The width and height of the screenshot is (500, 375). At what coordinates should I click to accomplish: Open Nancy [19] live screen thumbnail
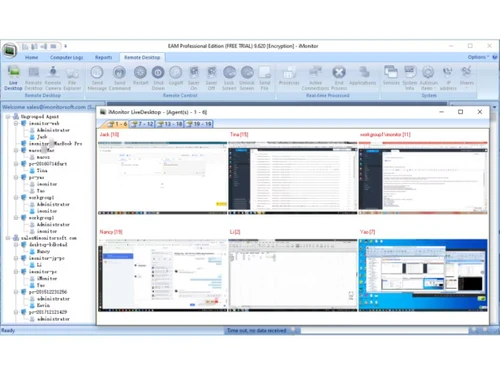162,275
